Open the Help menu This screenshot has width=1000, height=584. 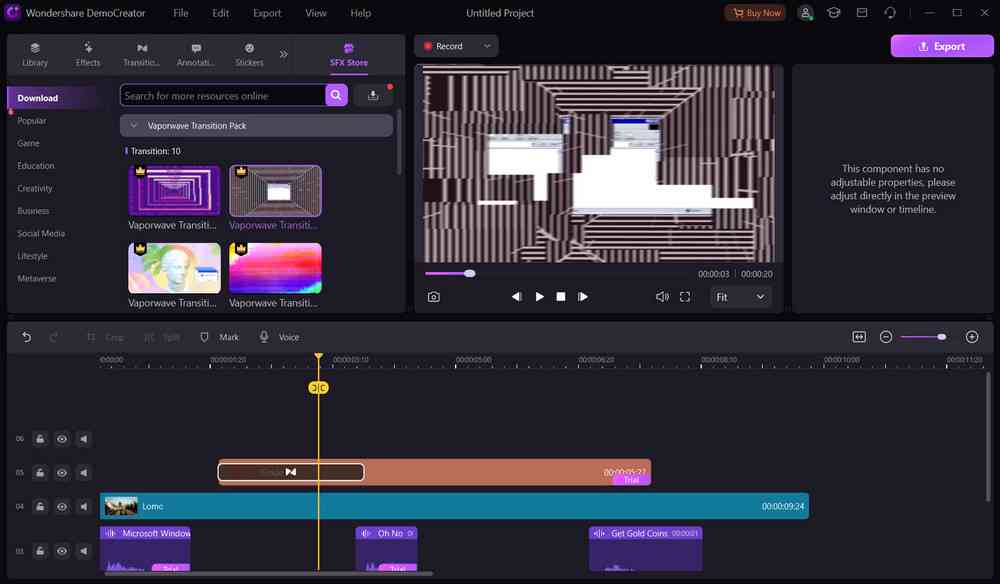click(x=360, y=13)
